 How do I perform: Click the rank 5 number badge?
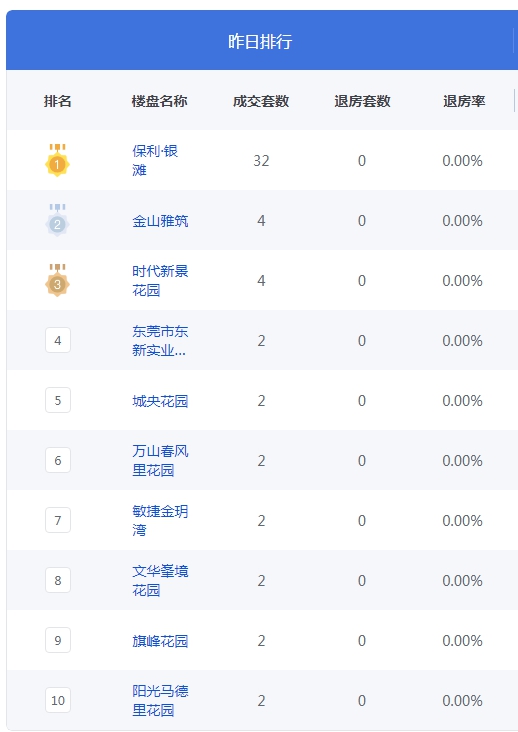pos(58,400)
